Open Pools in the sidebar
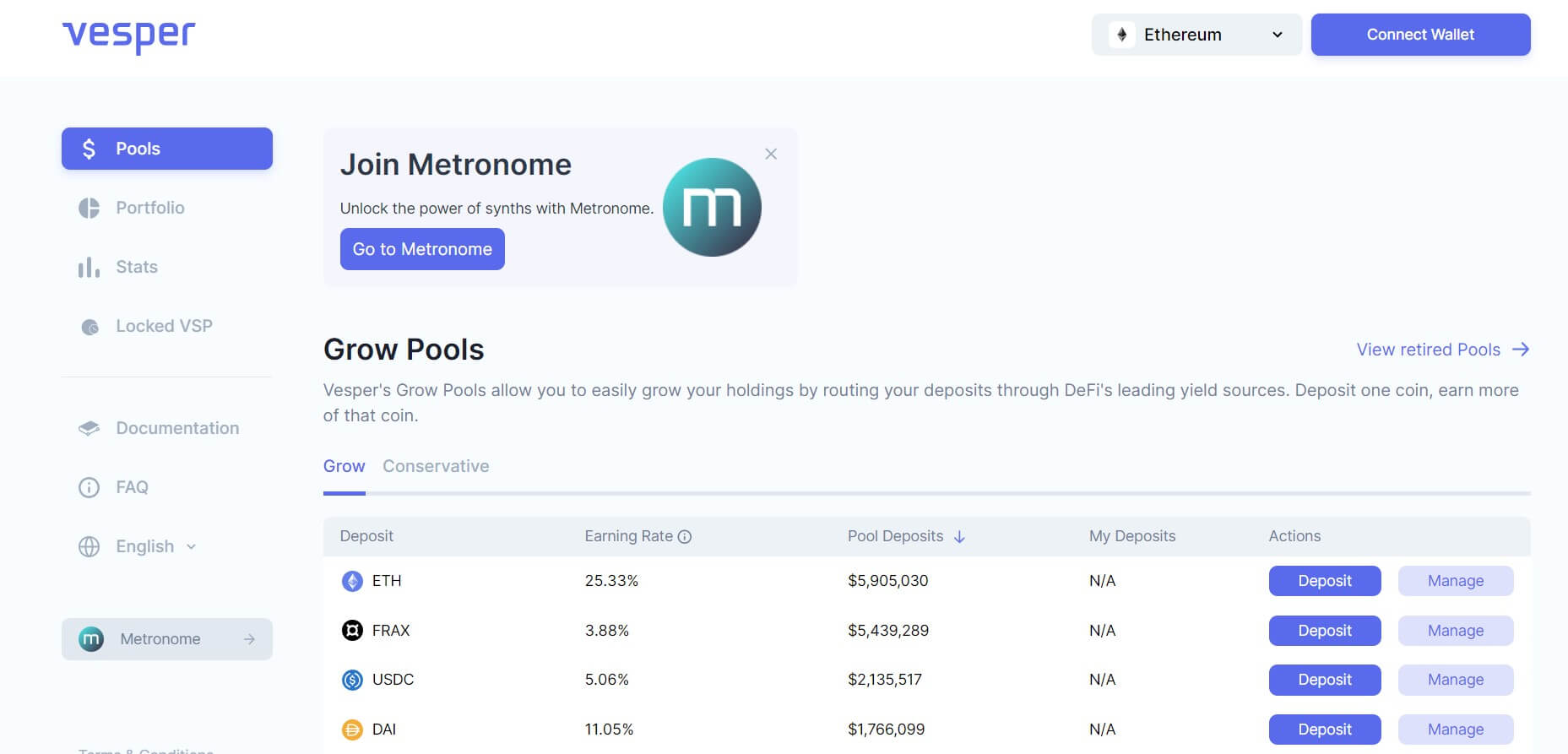This screenshot has height=754, width=1568. (167, 149)
